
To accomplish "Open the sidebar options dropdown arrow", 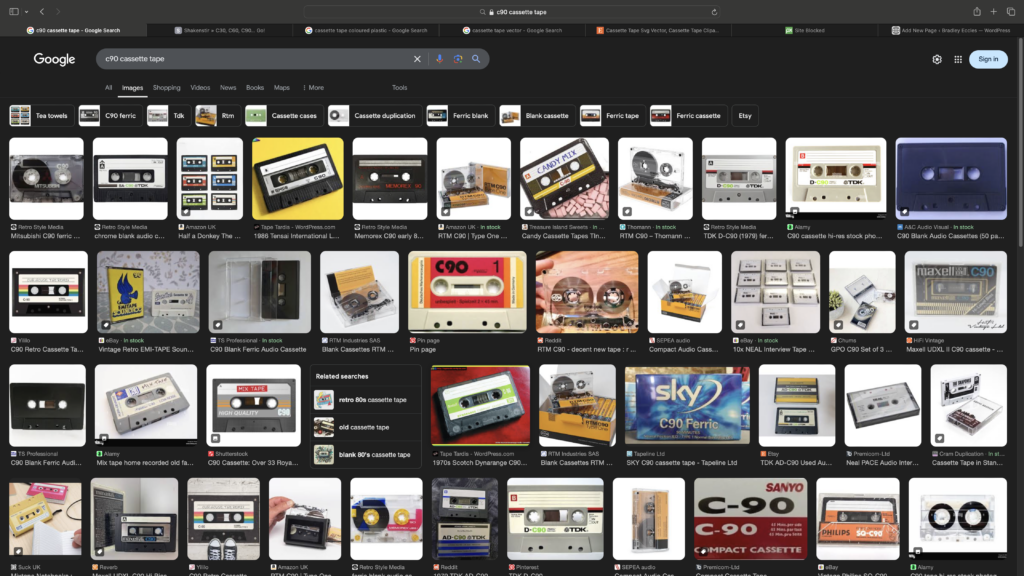I will 26,12.
